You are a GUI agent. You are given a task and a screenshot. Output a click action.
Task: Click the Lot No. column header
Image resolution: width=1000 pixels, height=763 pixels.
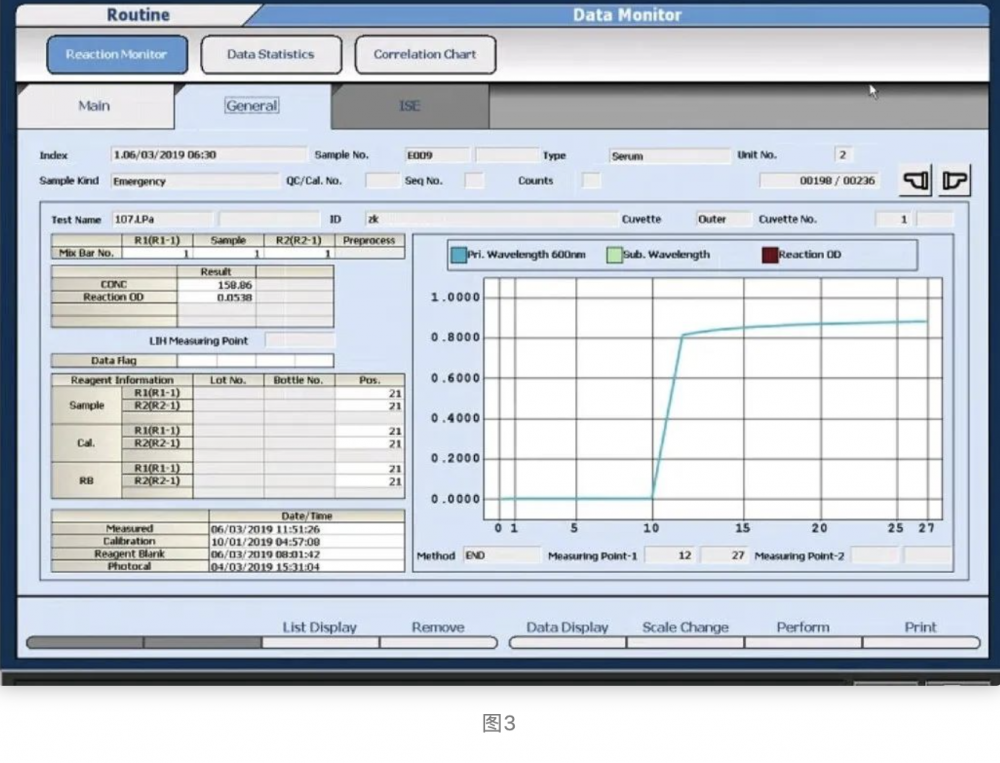(x=228, y=380)
